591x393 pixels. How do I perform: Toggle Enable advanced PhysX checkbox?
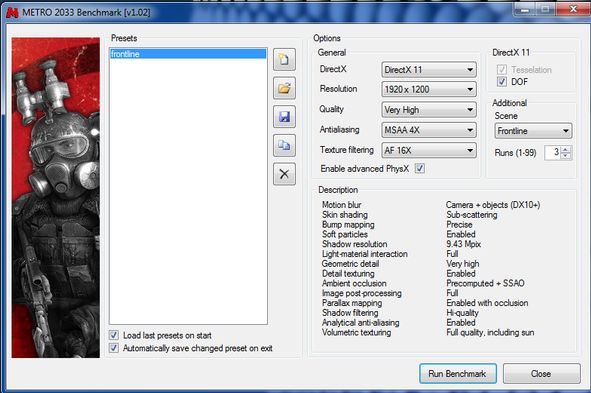(x=420, y=168)
